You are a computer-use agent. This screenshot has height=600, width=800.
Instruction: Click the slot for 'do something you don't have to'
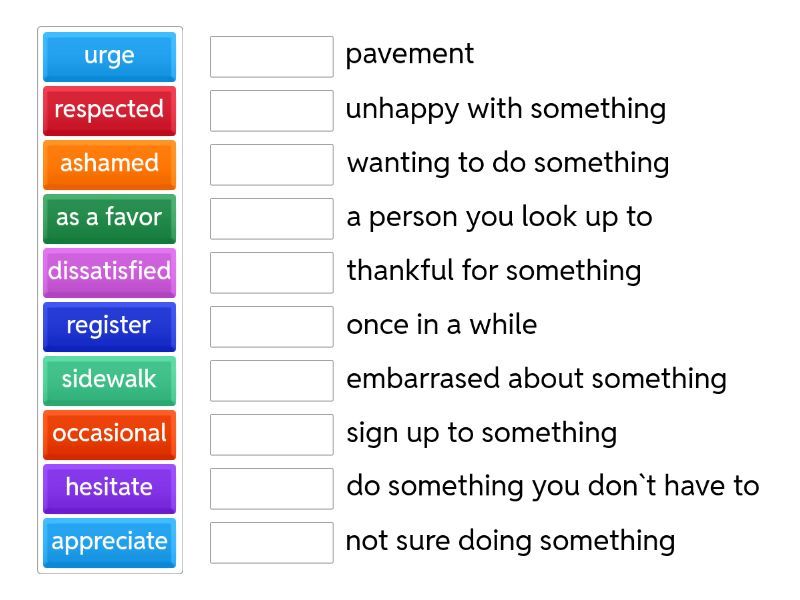pyautogui.click(x=271, y=488)
